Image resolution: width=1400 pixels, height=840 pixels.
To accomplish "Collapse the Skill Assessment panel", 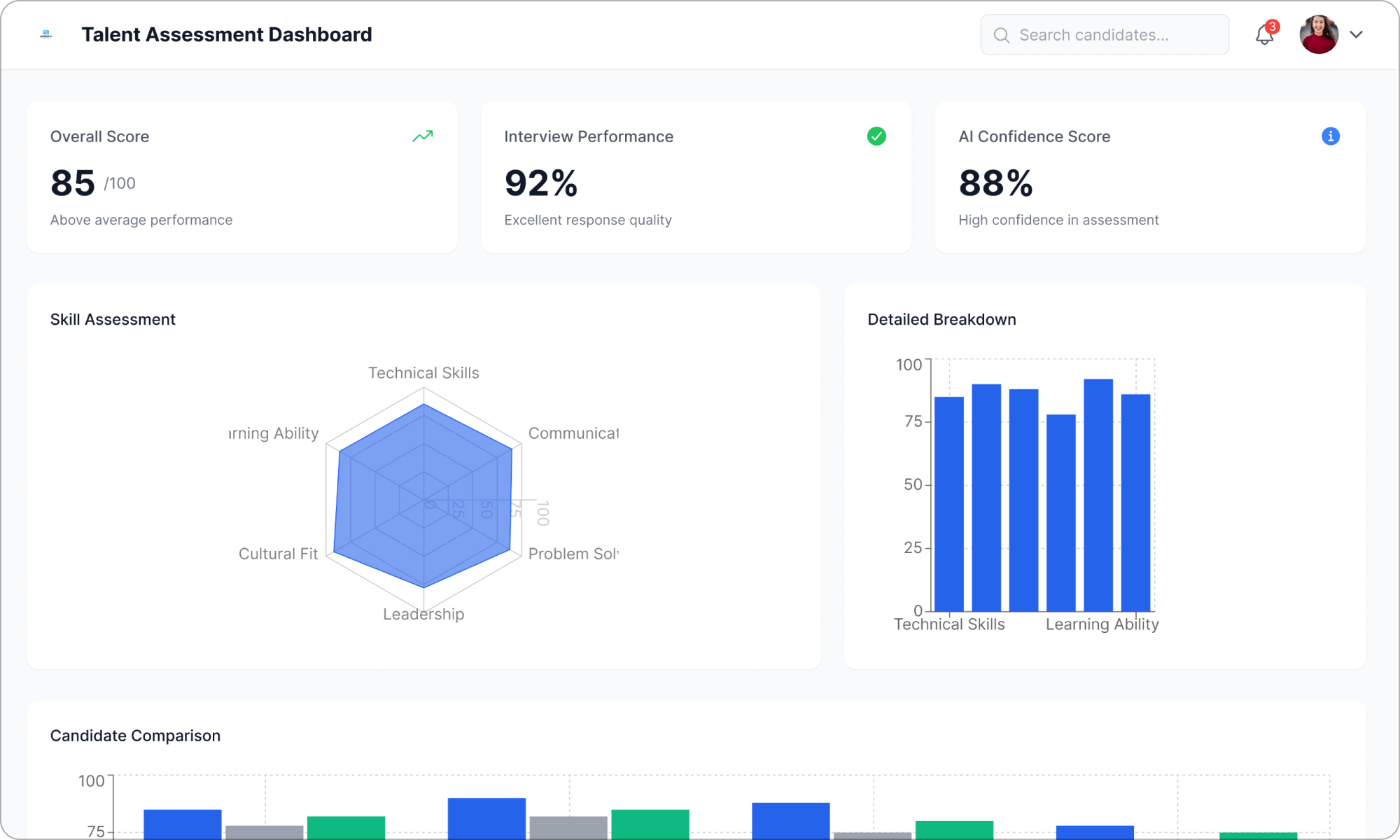I will pos(113,319).
